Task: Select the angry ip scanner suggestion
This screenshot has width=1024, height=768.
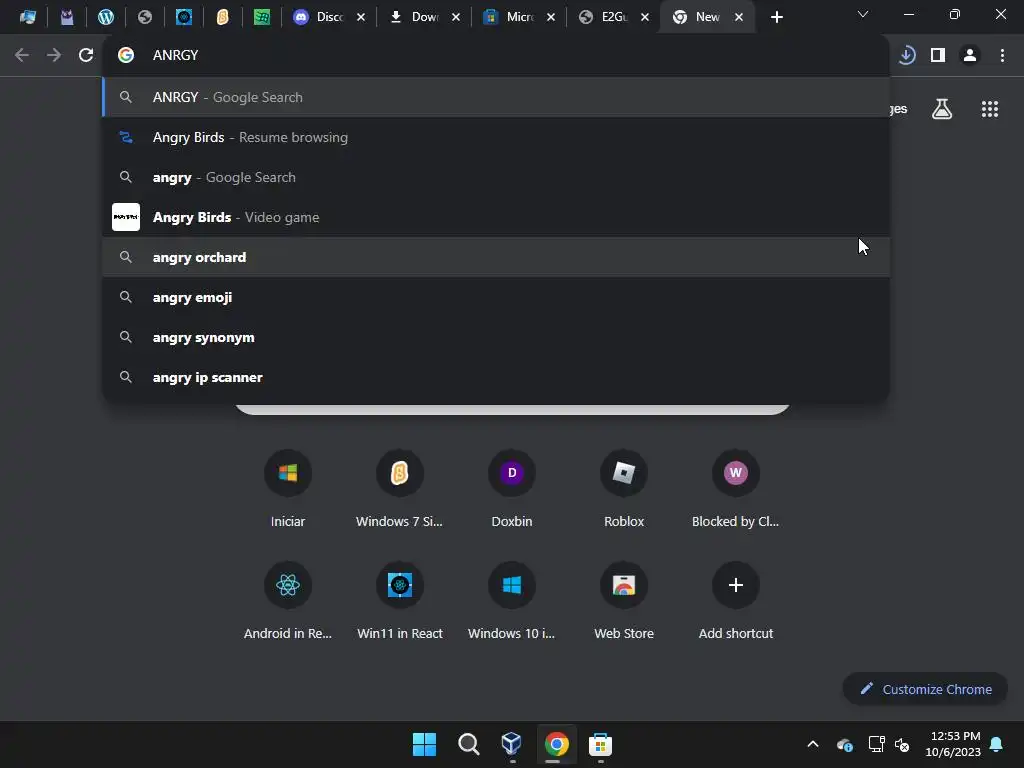Action: tap(496, 377)
